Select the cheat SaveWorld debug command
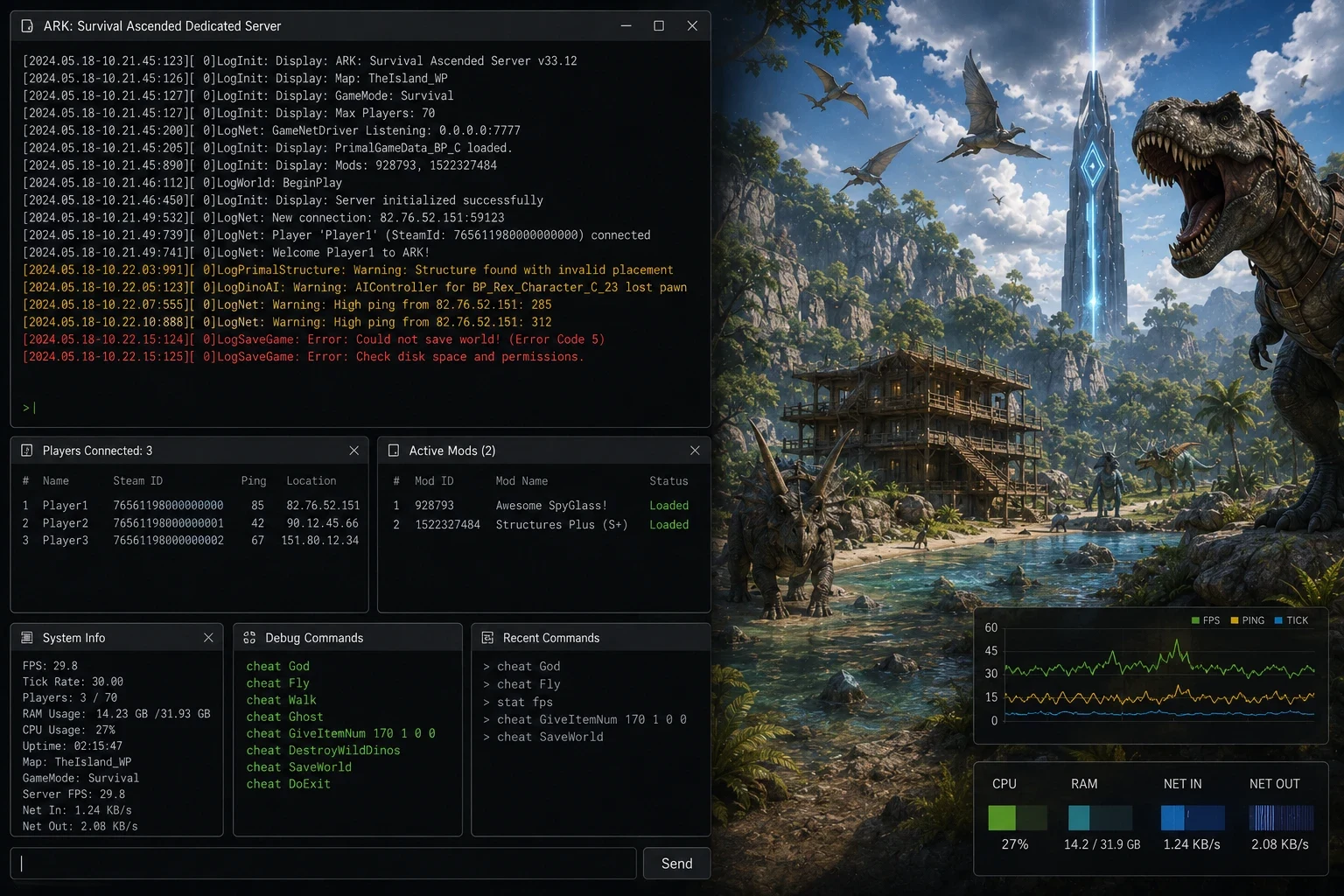1344x896 pixels. point(298,767)
